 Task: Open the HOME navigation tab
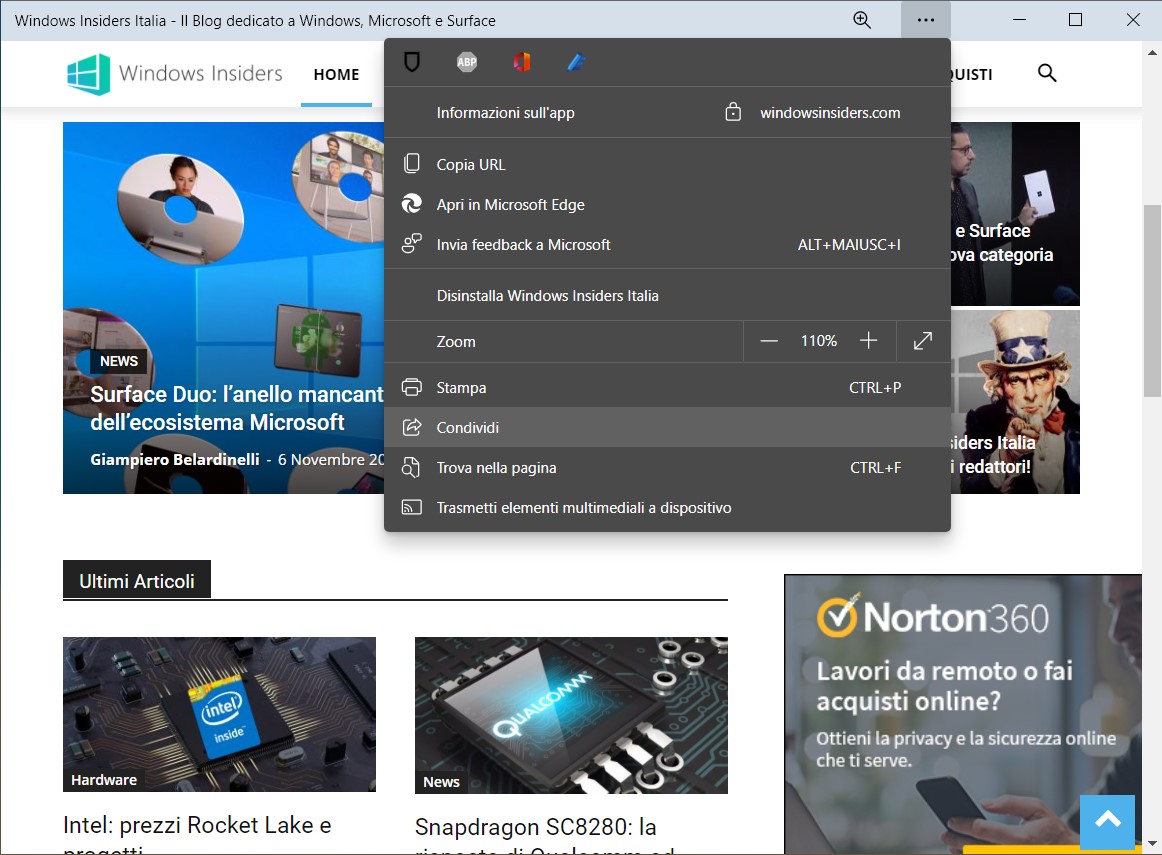click(336, 74)
